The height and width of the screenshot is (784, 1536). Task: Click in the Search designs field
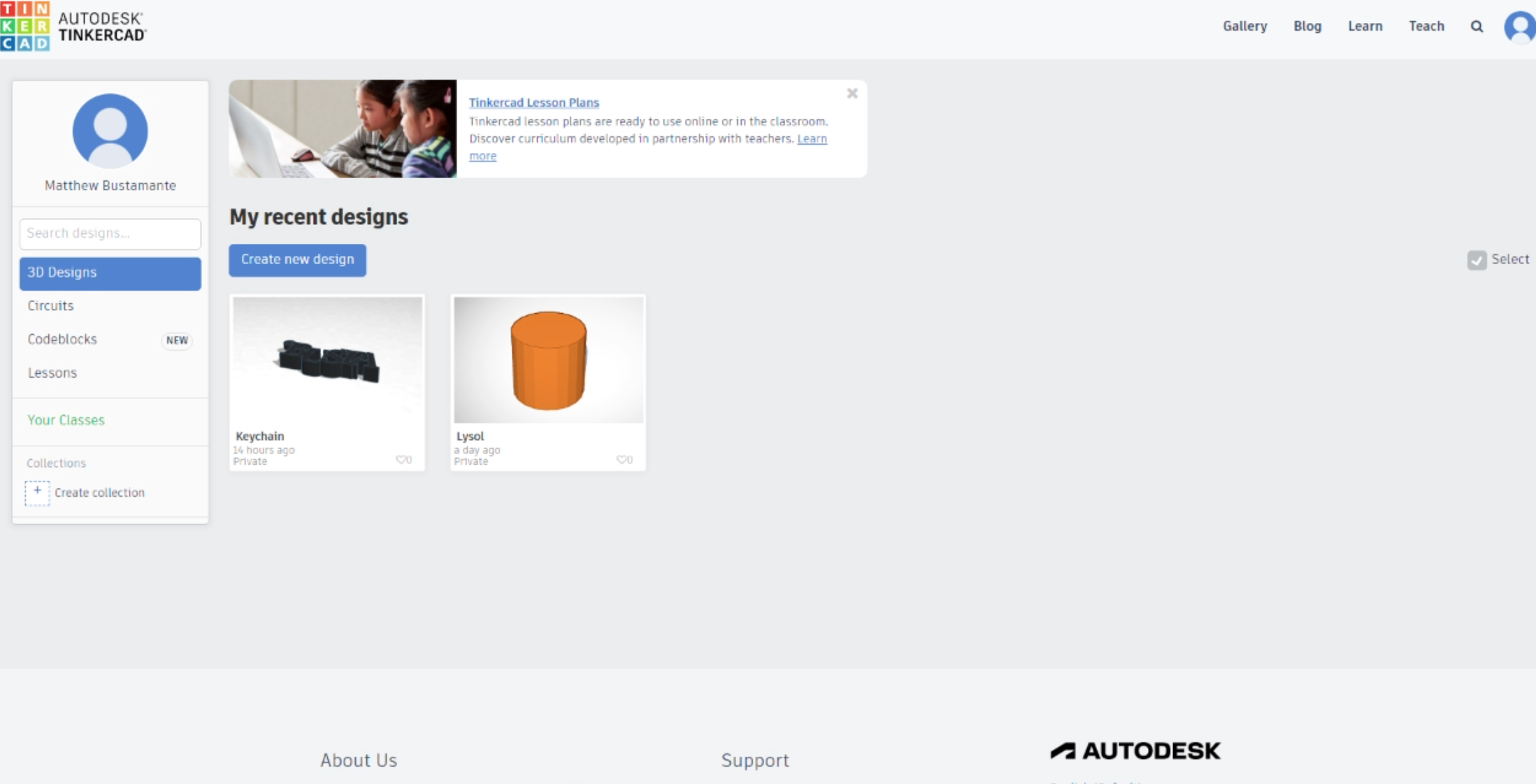pos(110,234)
